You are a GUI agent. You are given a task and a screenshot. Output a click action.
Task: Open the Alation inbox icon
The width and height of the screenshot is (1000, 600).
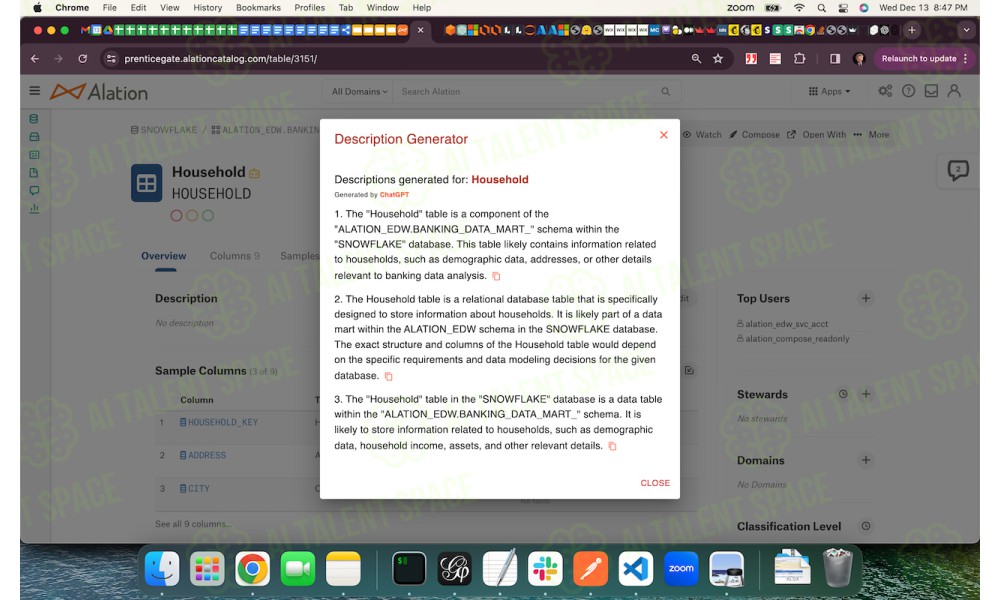click(x=931, y=91)
